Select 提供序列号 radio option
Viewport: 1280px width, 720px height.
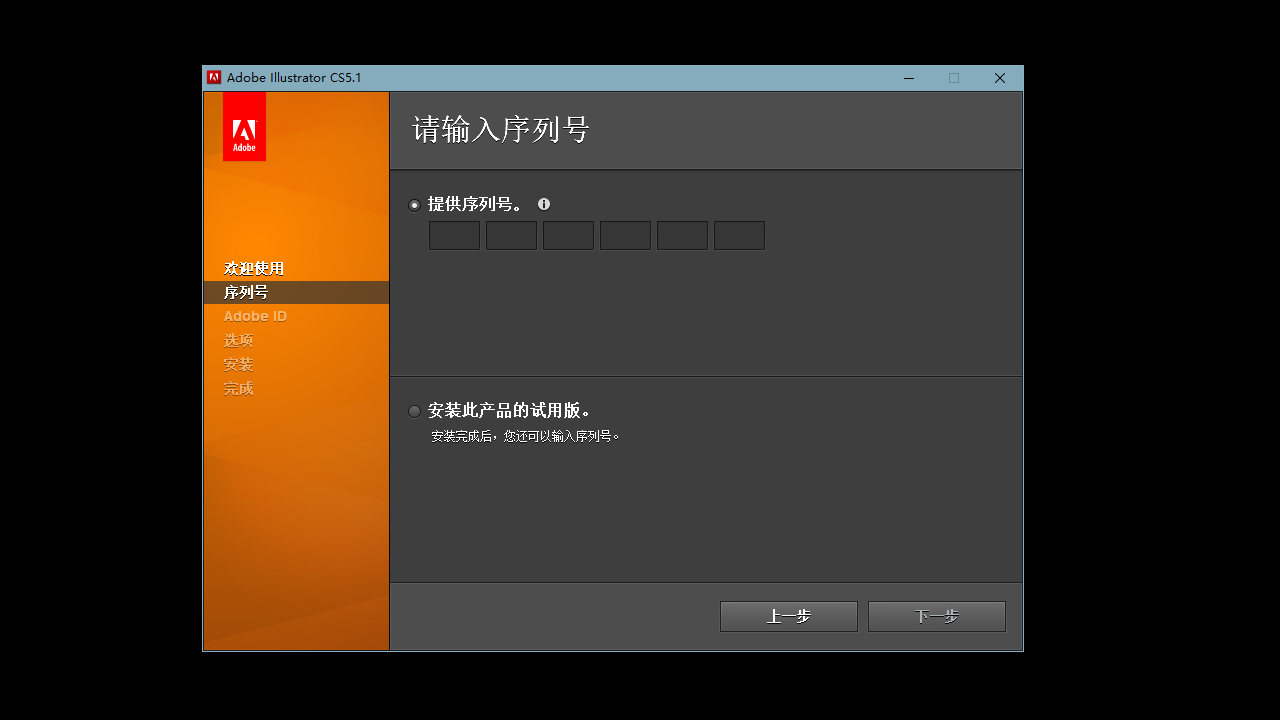click(x=414, y=204)
